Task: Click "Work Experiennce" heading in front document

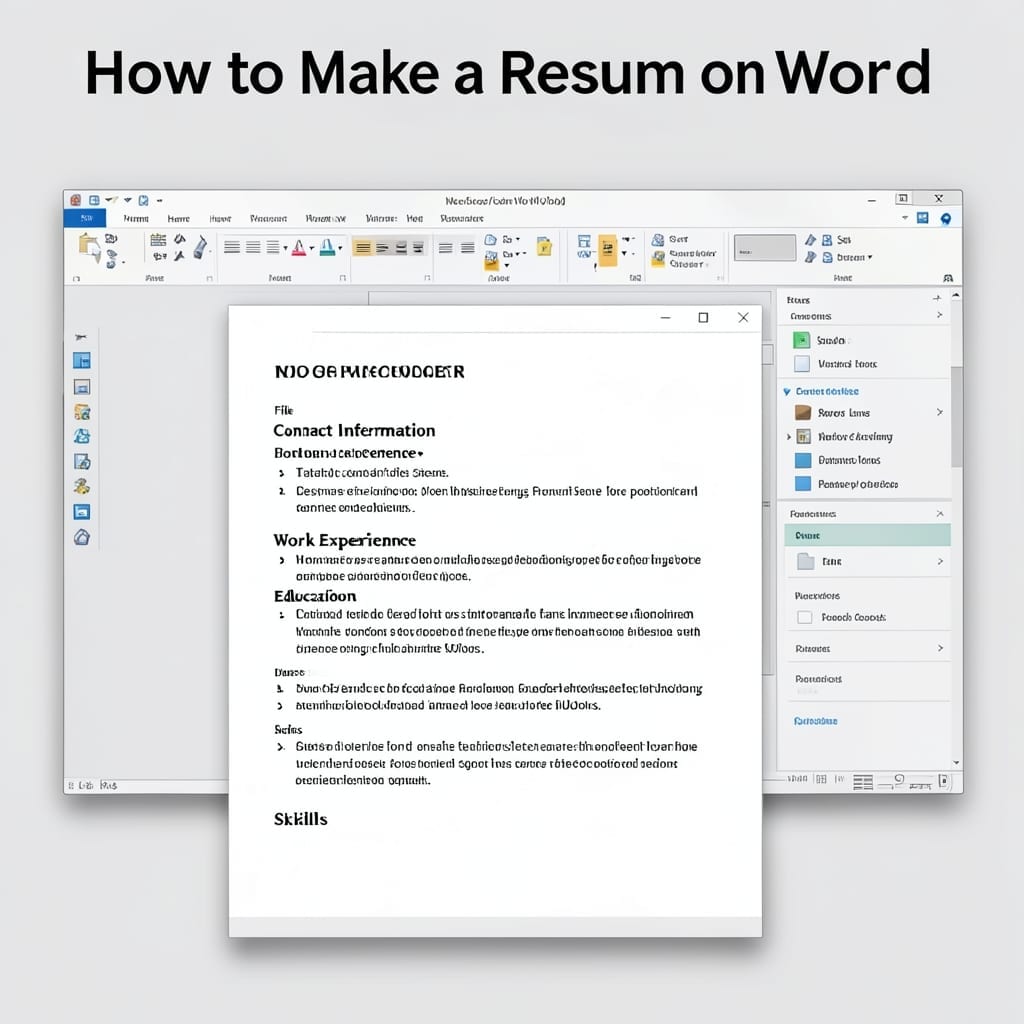Action: [345, 540]
